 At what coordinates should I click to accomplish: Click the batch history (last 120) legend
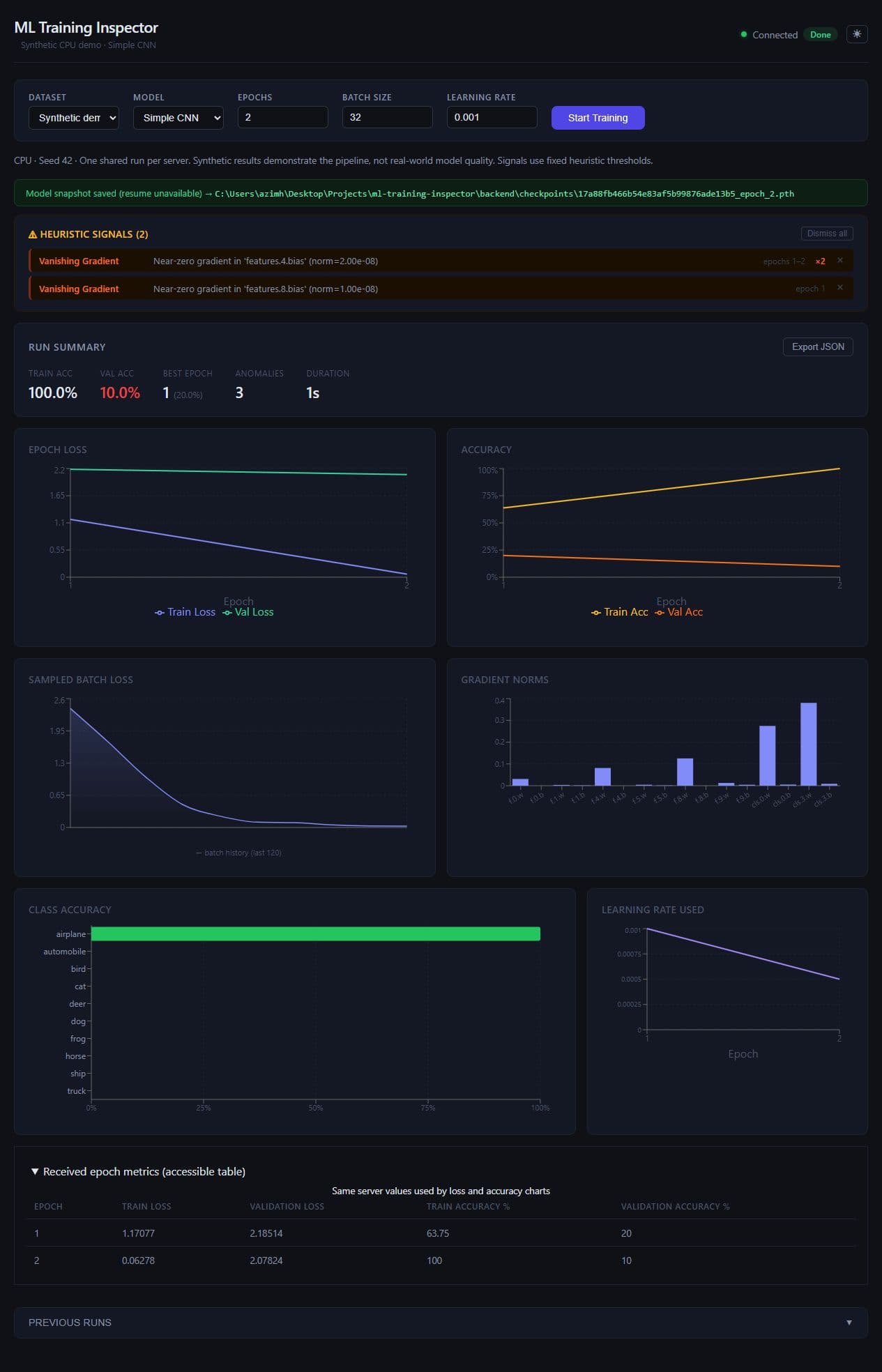(x=238, y=853)
